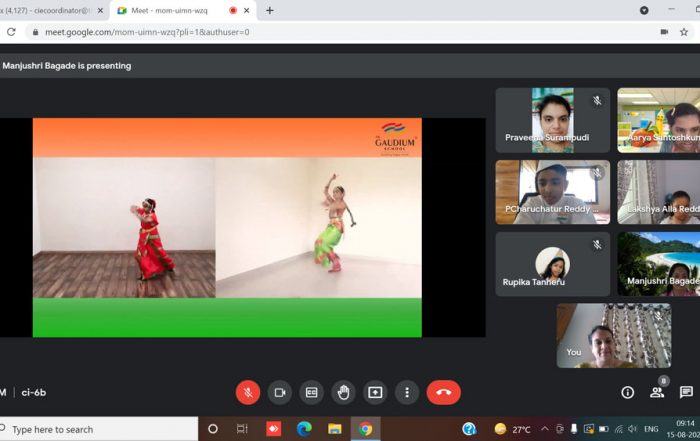Turn on closed captions
Image resolution: width=700 pixels, height=441 pixels.
point(312,392)
